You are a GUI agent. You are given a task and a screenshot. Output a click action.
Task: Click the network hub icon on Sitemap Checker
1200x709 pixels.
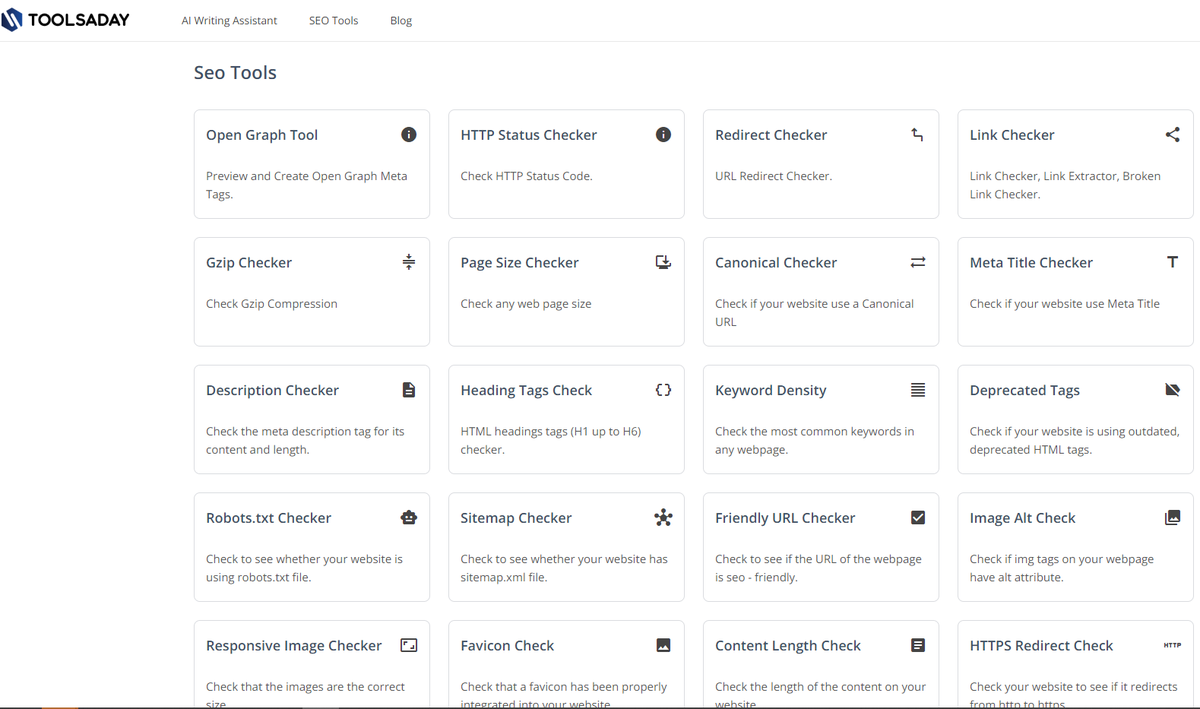coord(663,518)
